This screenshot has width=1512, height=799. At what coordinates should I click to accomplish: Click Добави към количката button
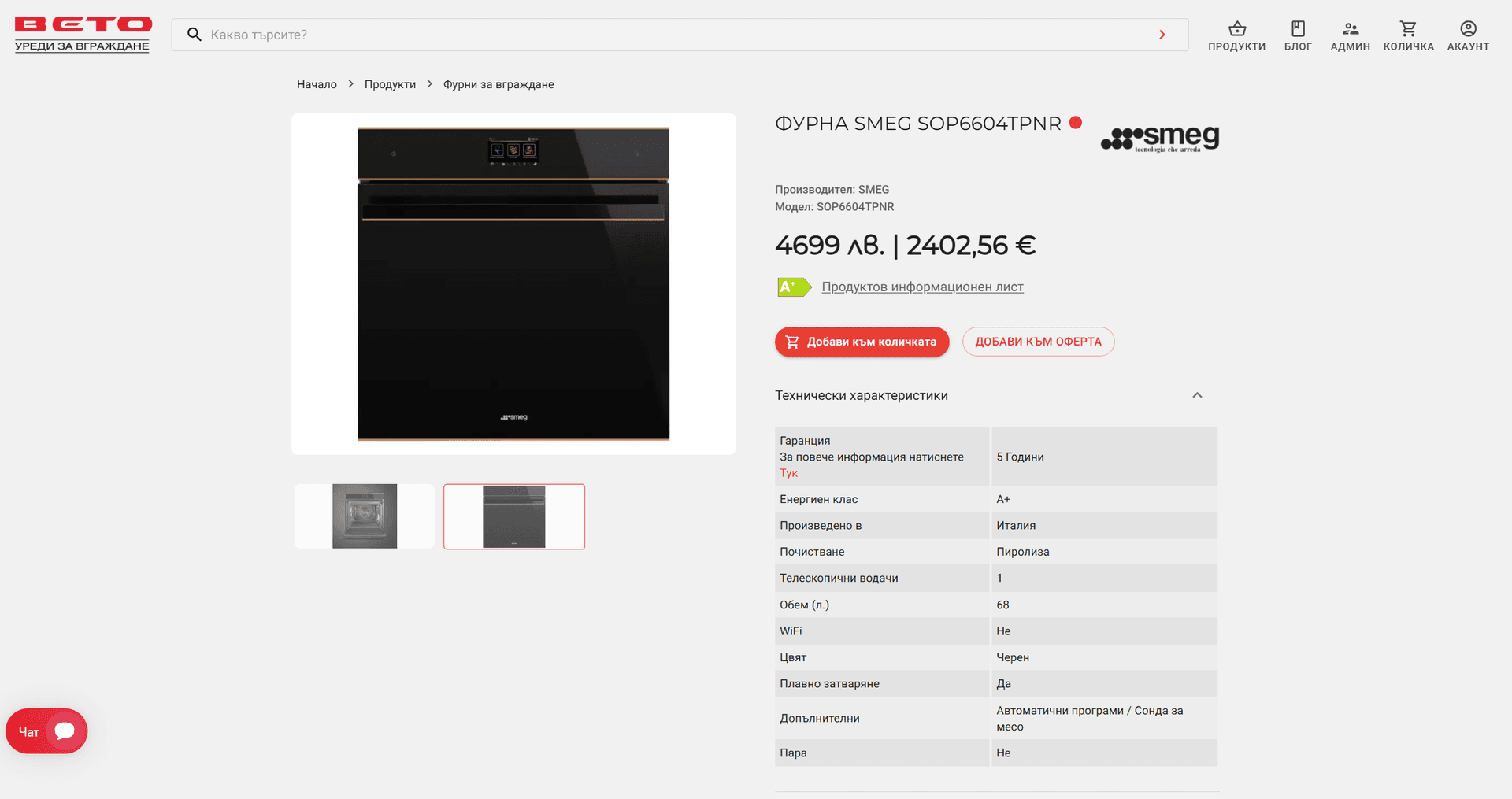pyautogui.click(x=862, y=342)
